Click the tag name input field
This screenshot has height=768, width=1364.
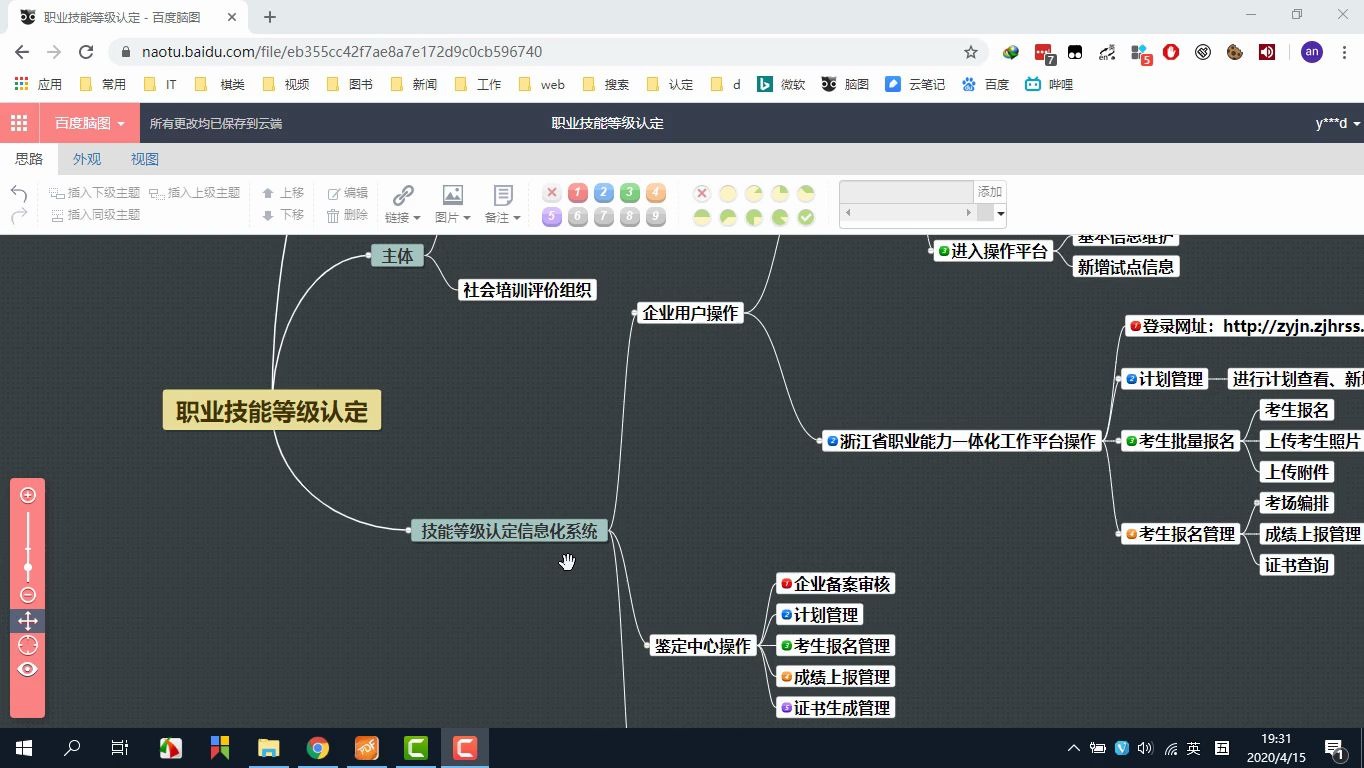906,192
